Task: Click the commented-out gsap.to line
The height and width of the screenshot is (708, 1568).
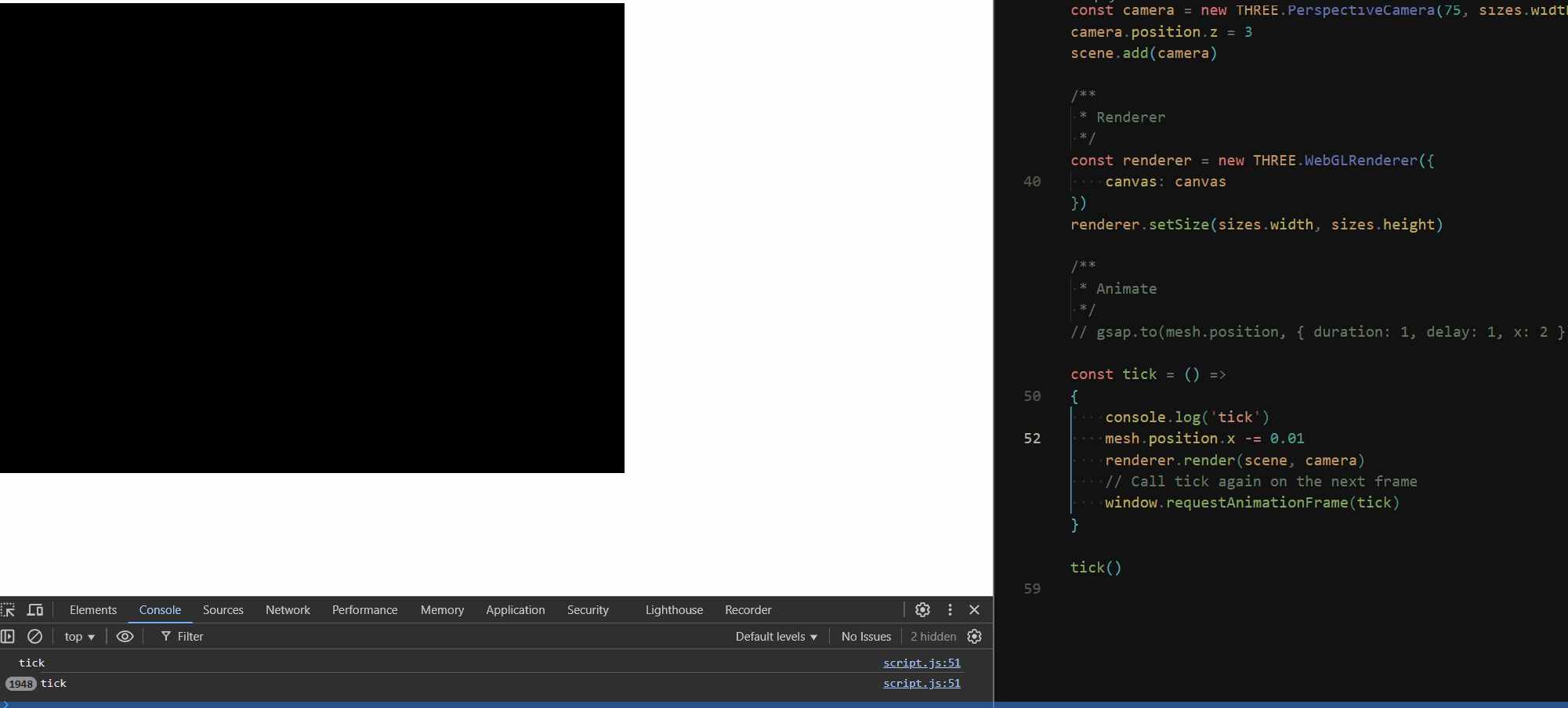Action: point(1318,332)
